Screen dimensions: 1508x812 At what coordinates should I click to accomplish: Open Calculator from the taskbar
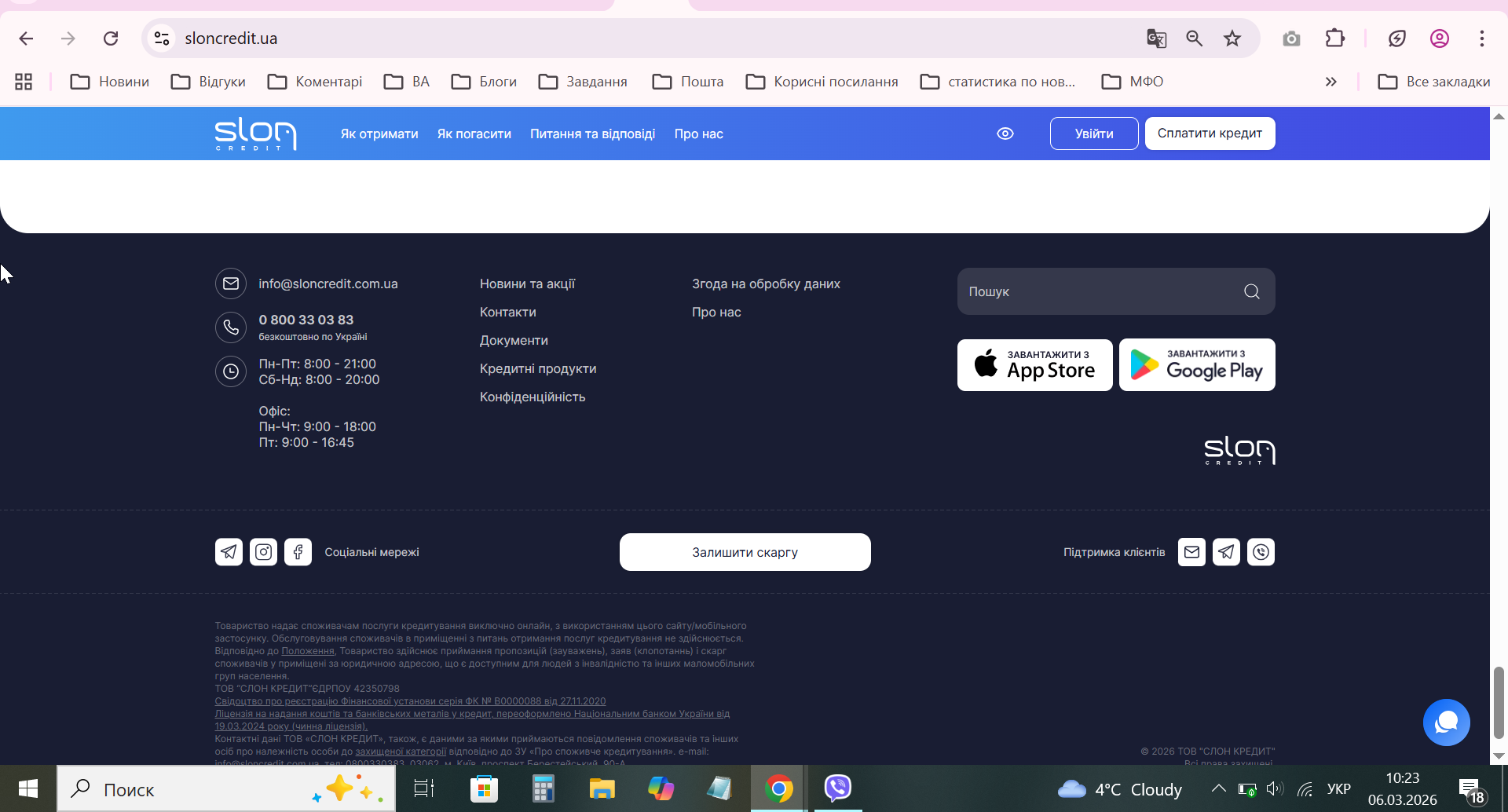pyautogui.click(x=543, y=788)
